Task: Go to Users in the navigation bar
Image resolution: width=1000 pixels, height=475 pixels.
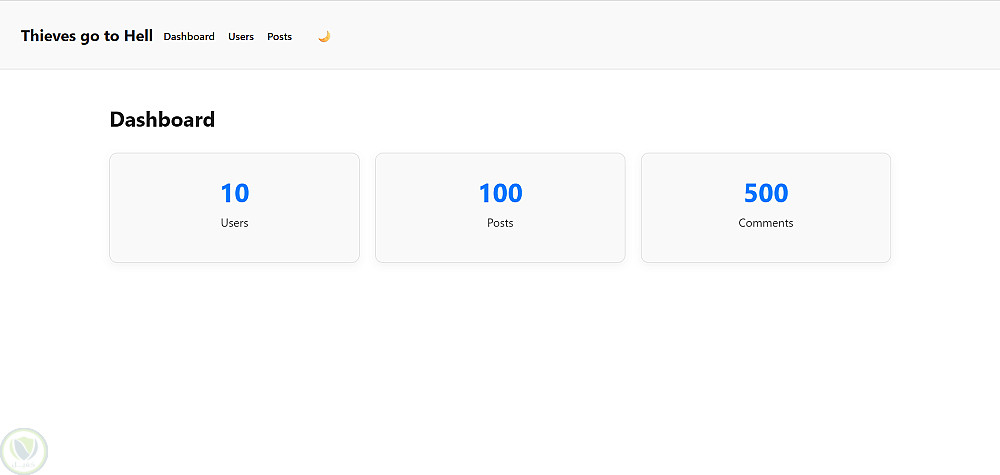Action: coord(241,36)
